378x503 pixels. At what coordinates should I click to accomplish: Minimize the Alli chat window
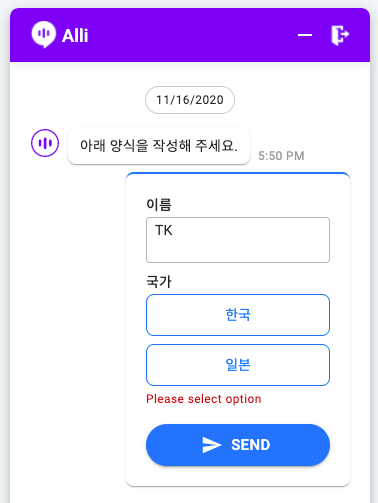(305, 35)
